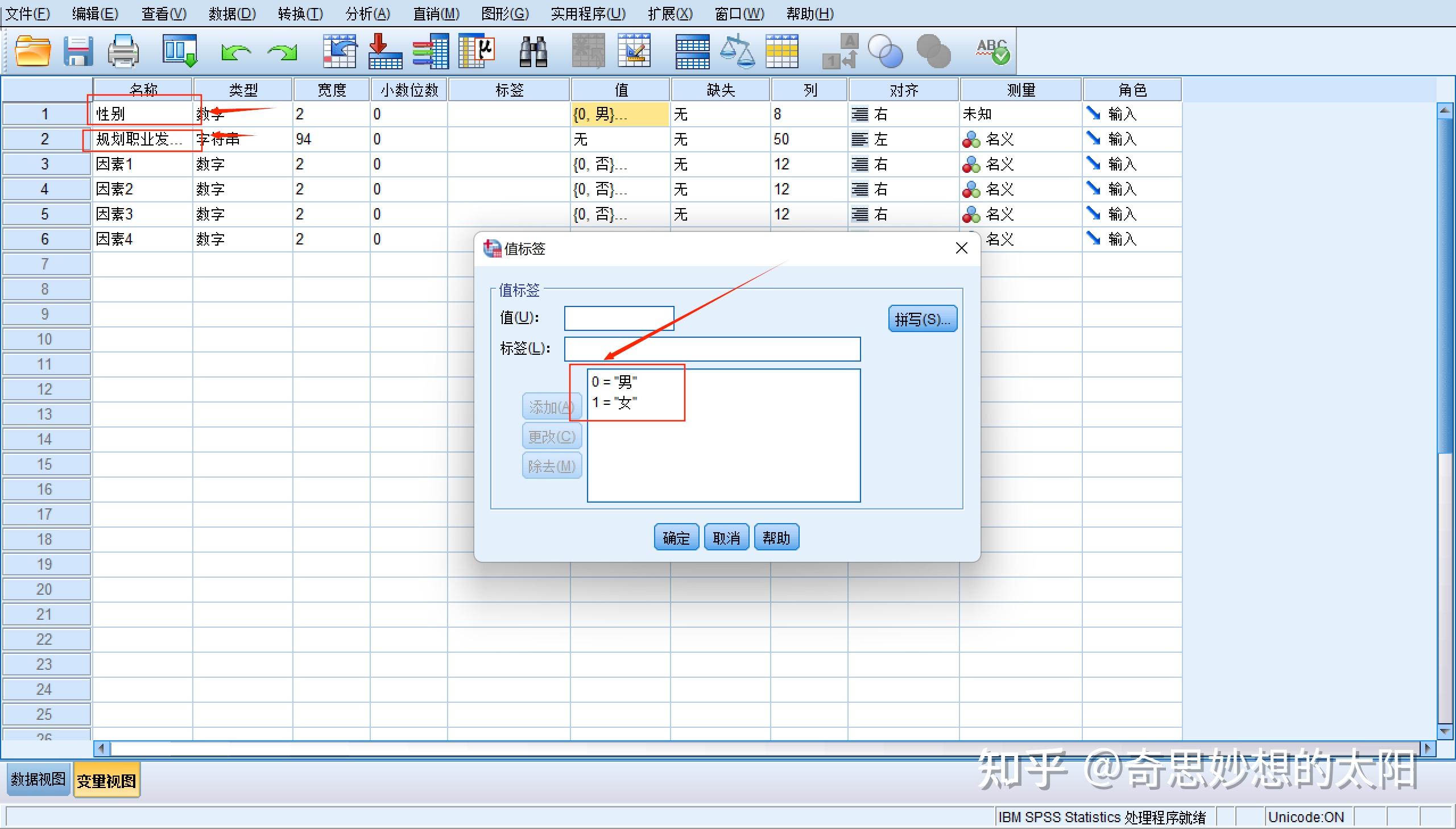The height and width of the screenshot is (829, 1456).
Task: Click the Weight cases scales icon
Action: [738, 51]
